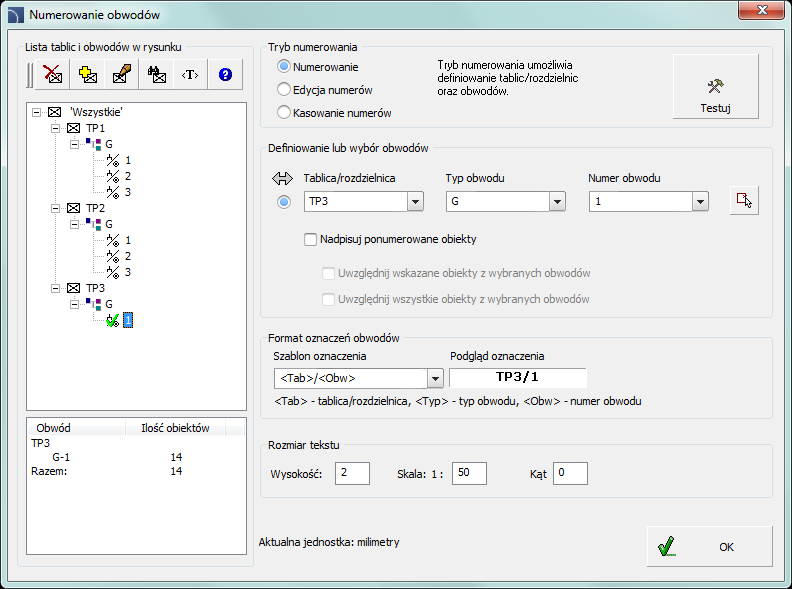Collapse the G node under TP3

pos(75,304)
